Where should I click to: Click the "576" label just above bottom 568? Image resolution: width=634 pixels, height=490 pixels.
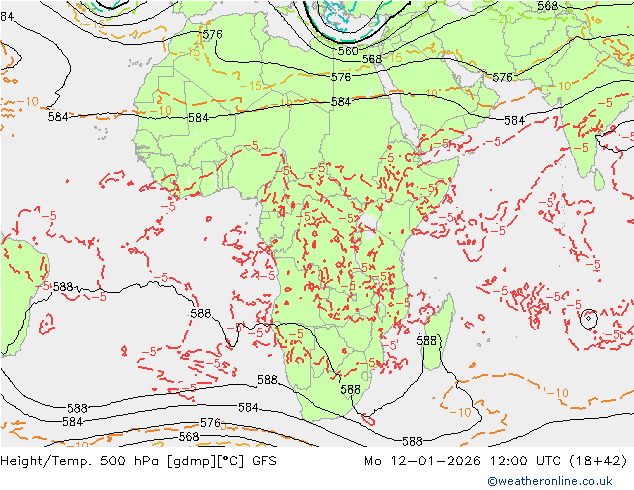coord(210,423)
